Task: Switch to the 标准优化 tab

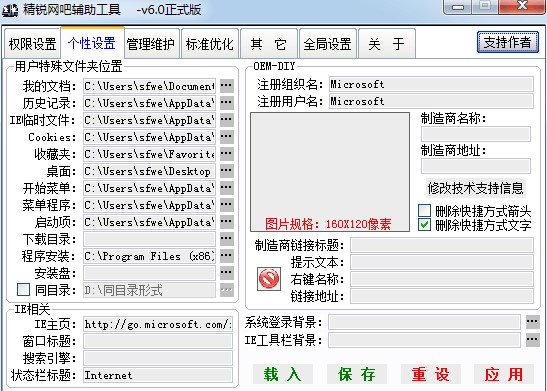Action: pyautogui.click(x=210, y=44)
